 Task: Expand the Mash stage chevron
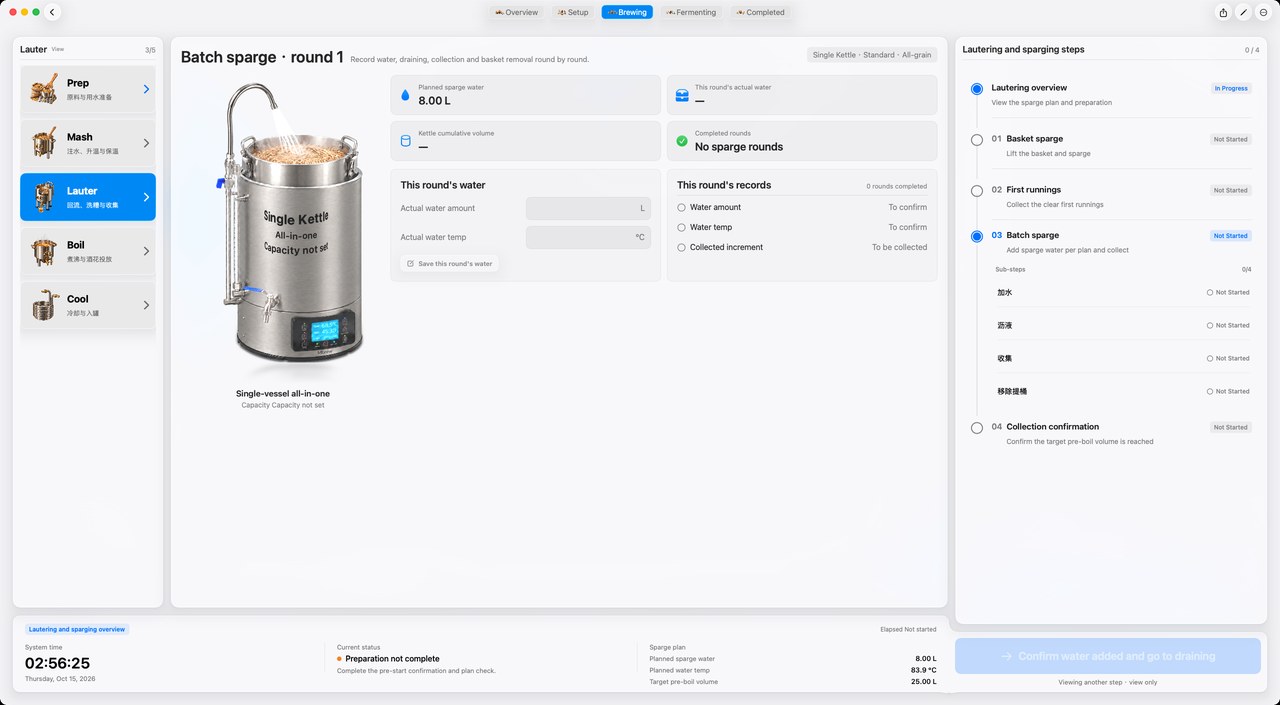pos(146,143)
